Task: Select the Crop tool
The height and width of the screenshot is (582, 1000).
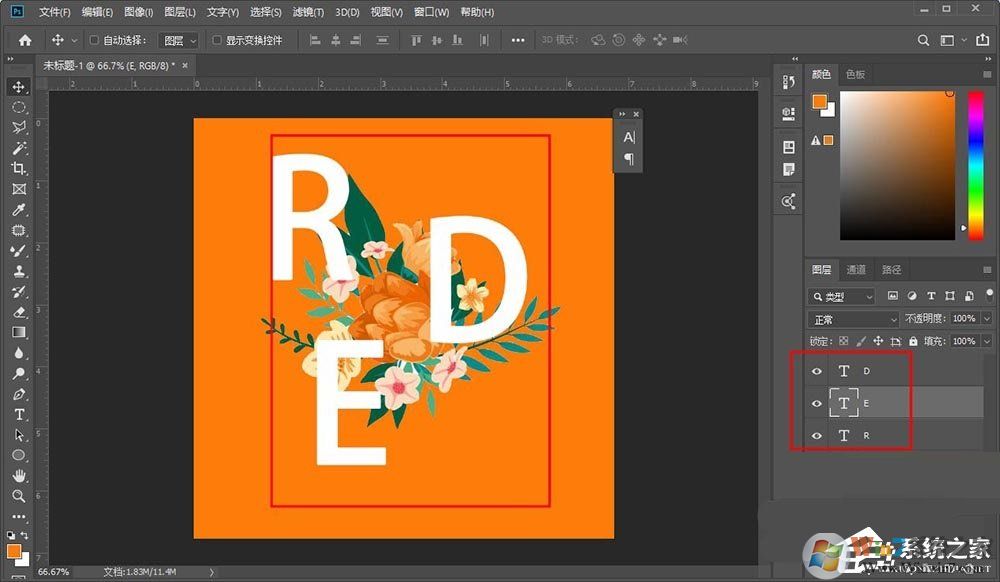Action: point(18,169)
